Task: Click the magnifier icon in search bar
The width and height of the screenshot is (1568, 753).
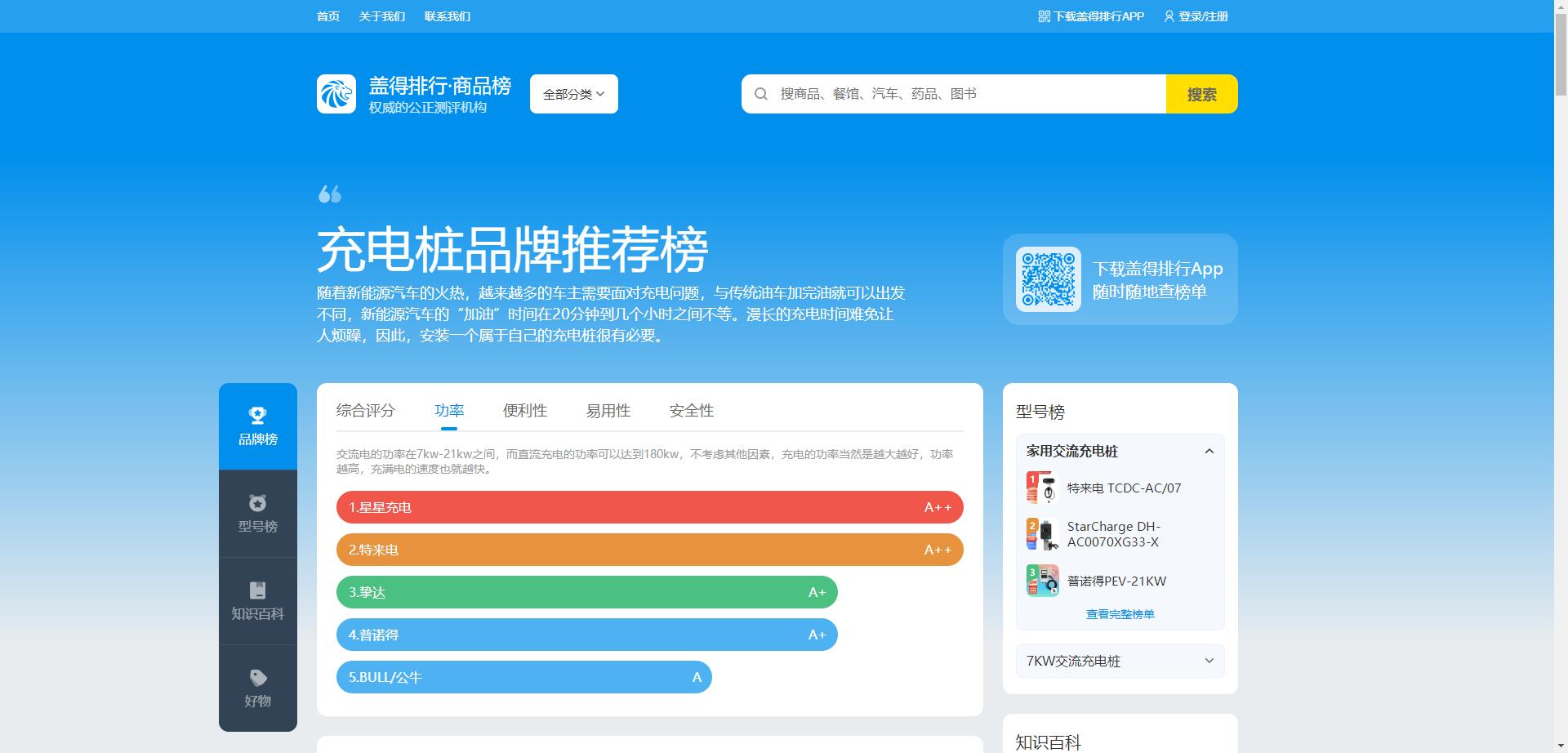Action: 761,93
